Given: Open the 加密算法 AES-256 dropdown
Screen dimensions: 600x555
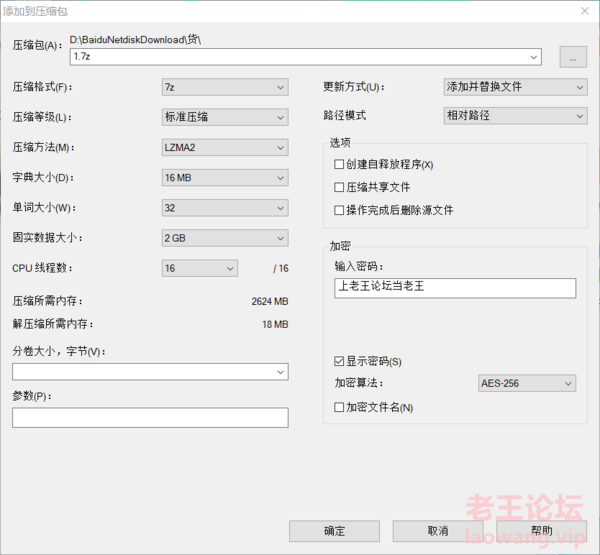Looking at the screenshot, I should 527,383.
